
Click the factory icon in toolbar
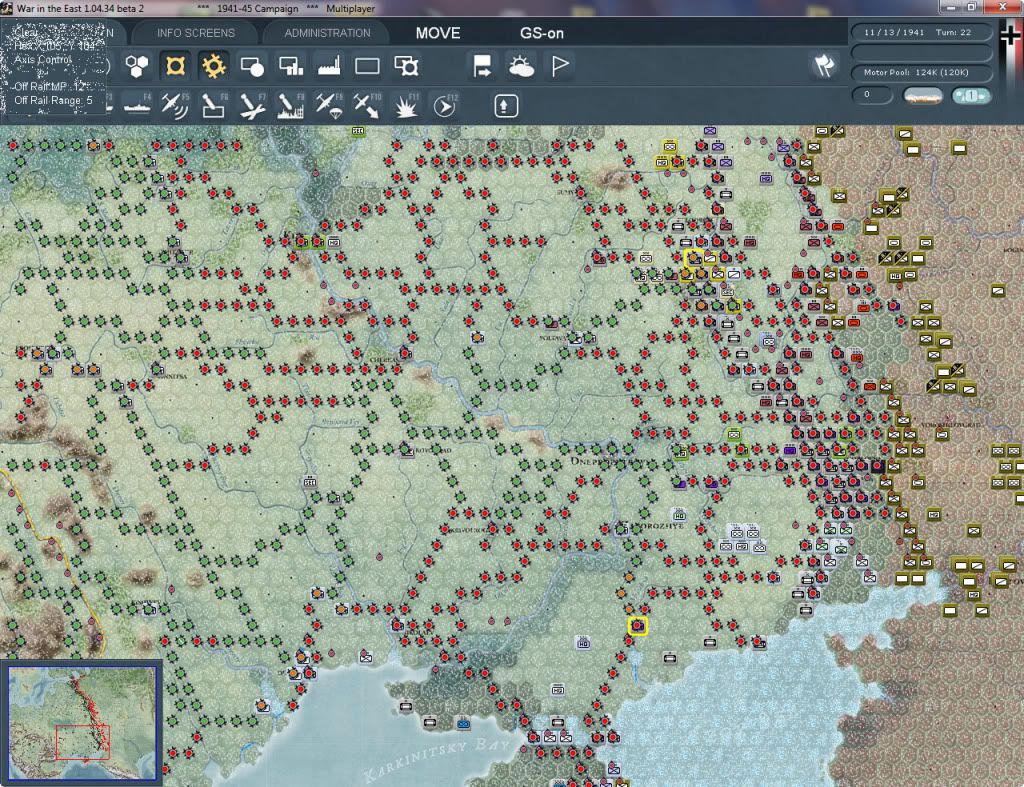click(328, 66)
